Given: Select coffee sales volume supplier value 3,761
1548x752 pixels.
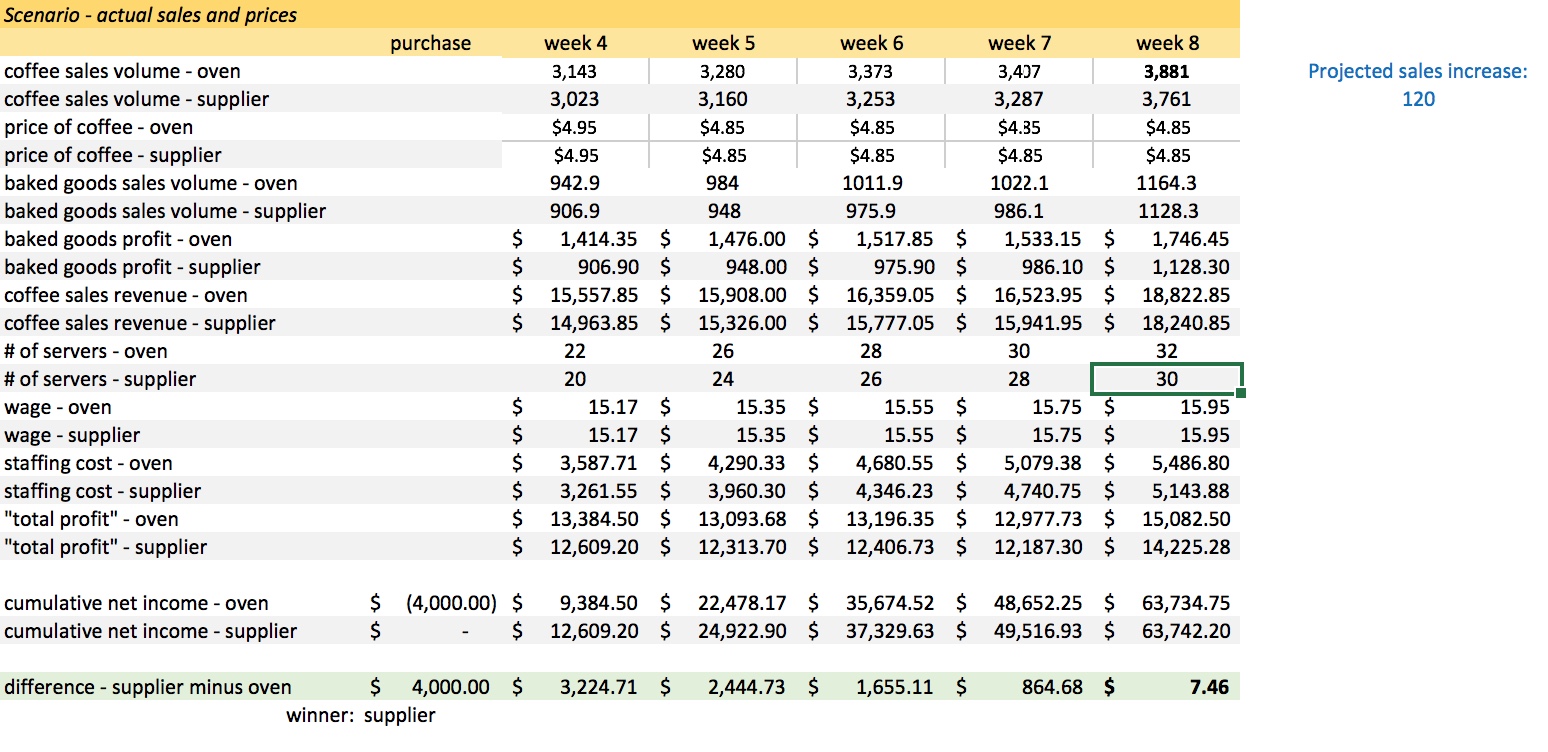Looking at the screenshot, I should (x=1167, y=99).
